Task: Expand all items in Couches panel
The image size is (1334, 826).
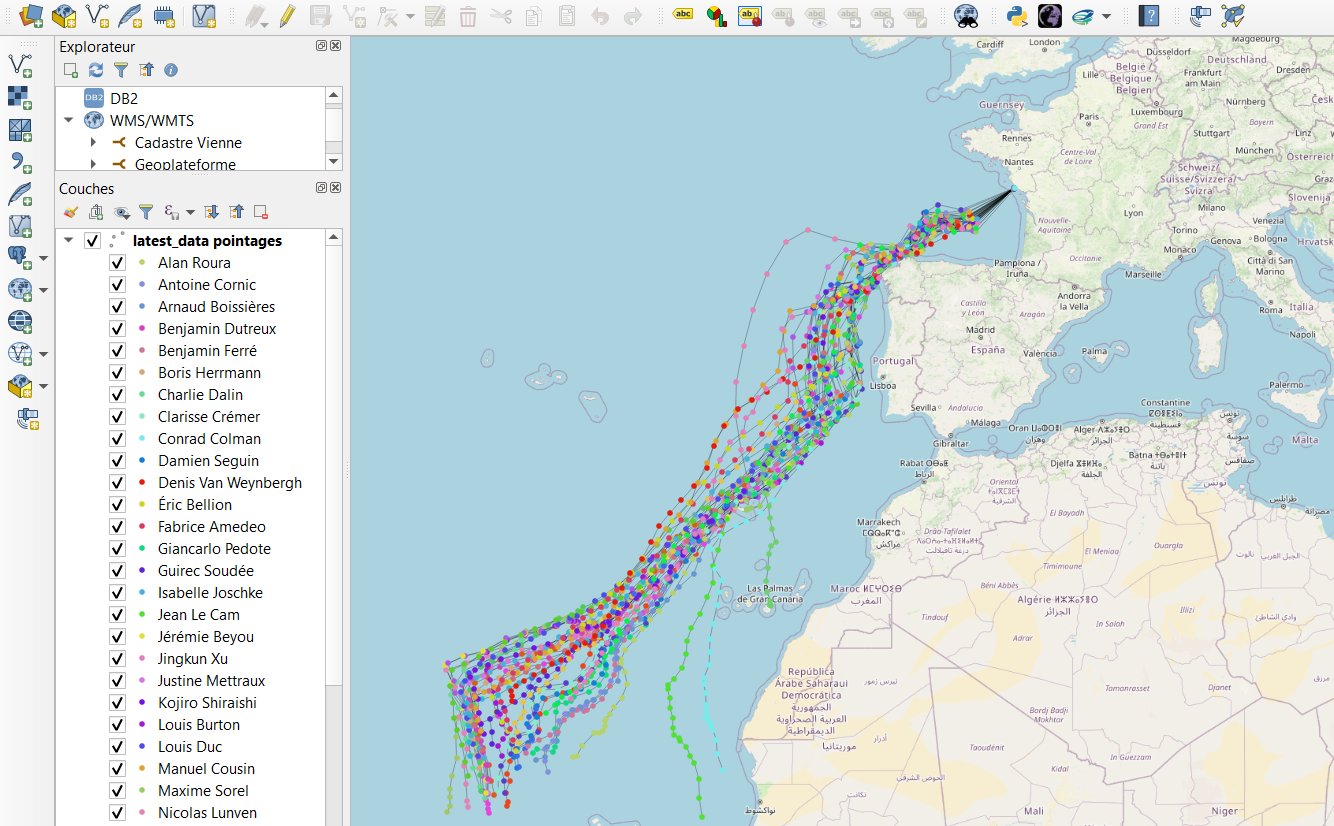Action: (x=211, y=212)
